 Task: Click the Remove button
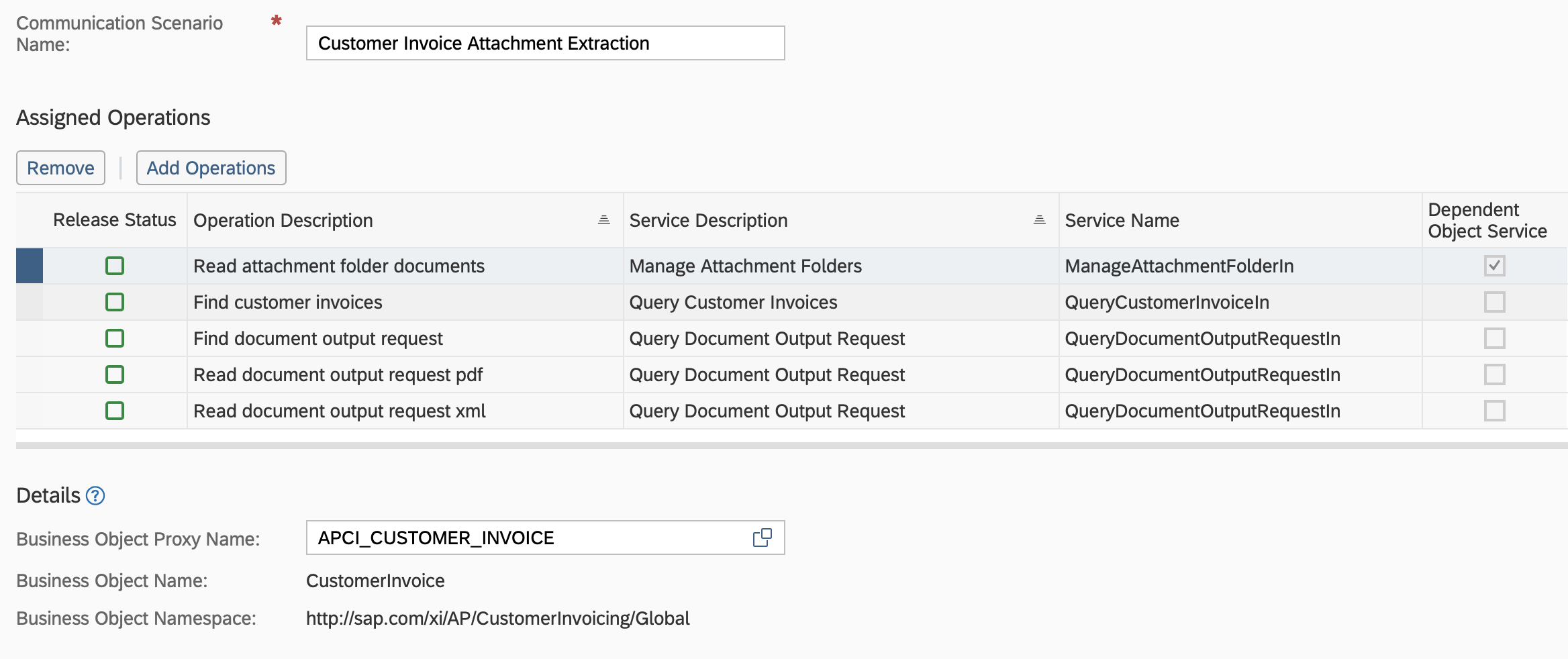(60, 168)
